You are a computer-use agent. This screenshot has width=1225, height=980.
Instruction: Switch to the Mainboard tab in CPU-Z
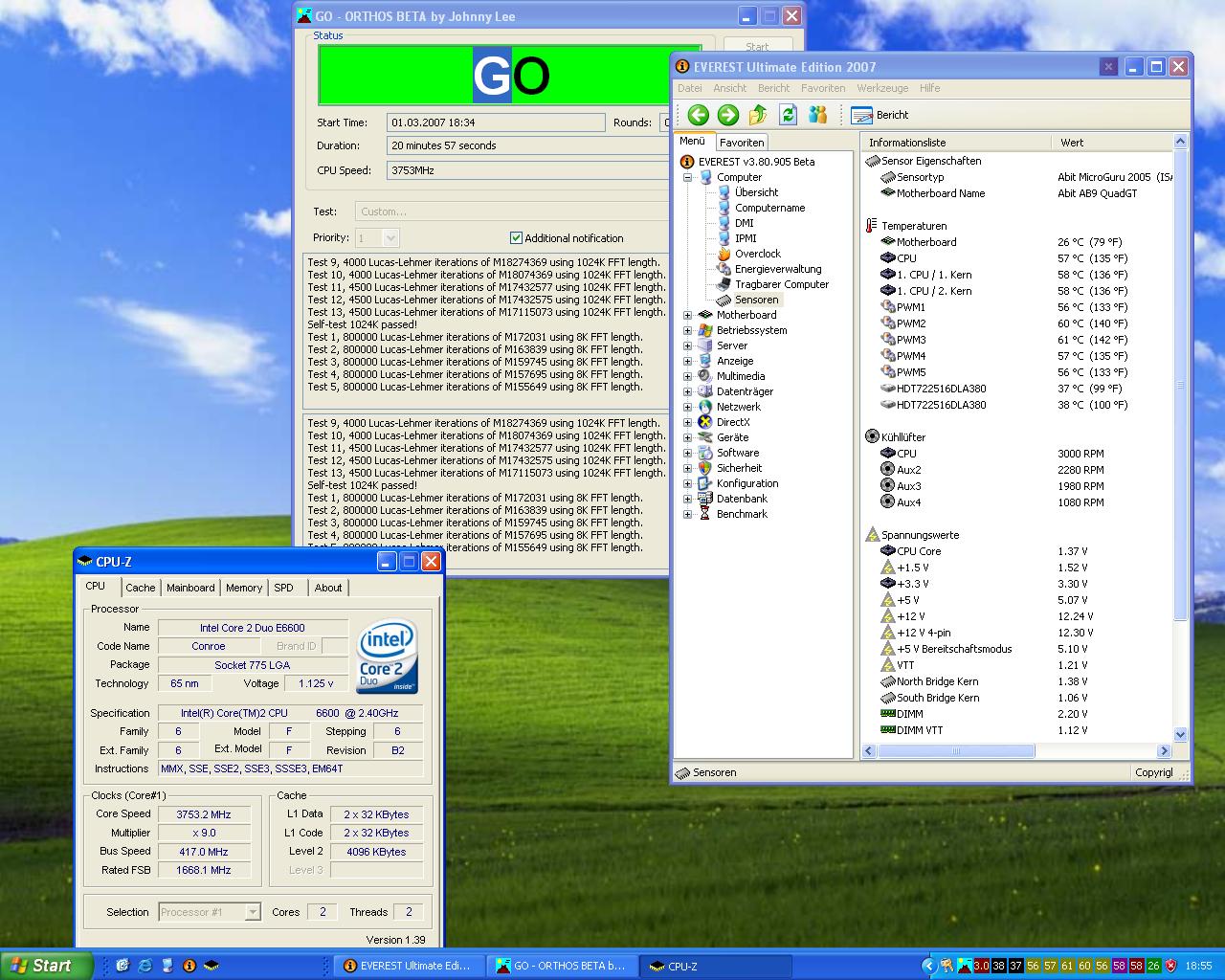click(190, 588)
